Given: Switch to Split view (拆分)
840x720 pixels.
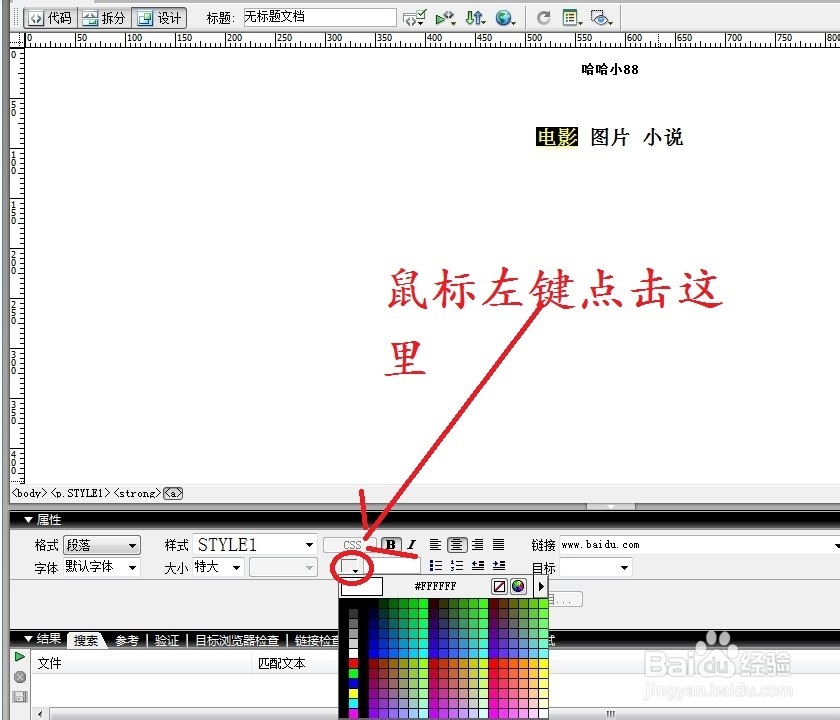Looking at the screenshot, I should pos(104,18).
